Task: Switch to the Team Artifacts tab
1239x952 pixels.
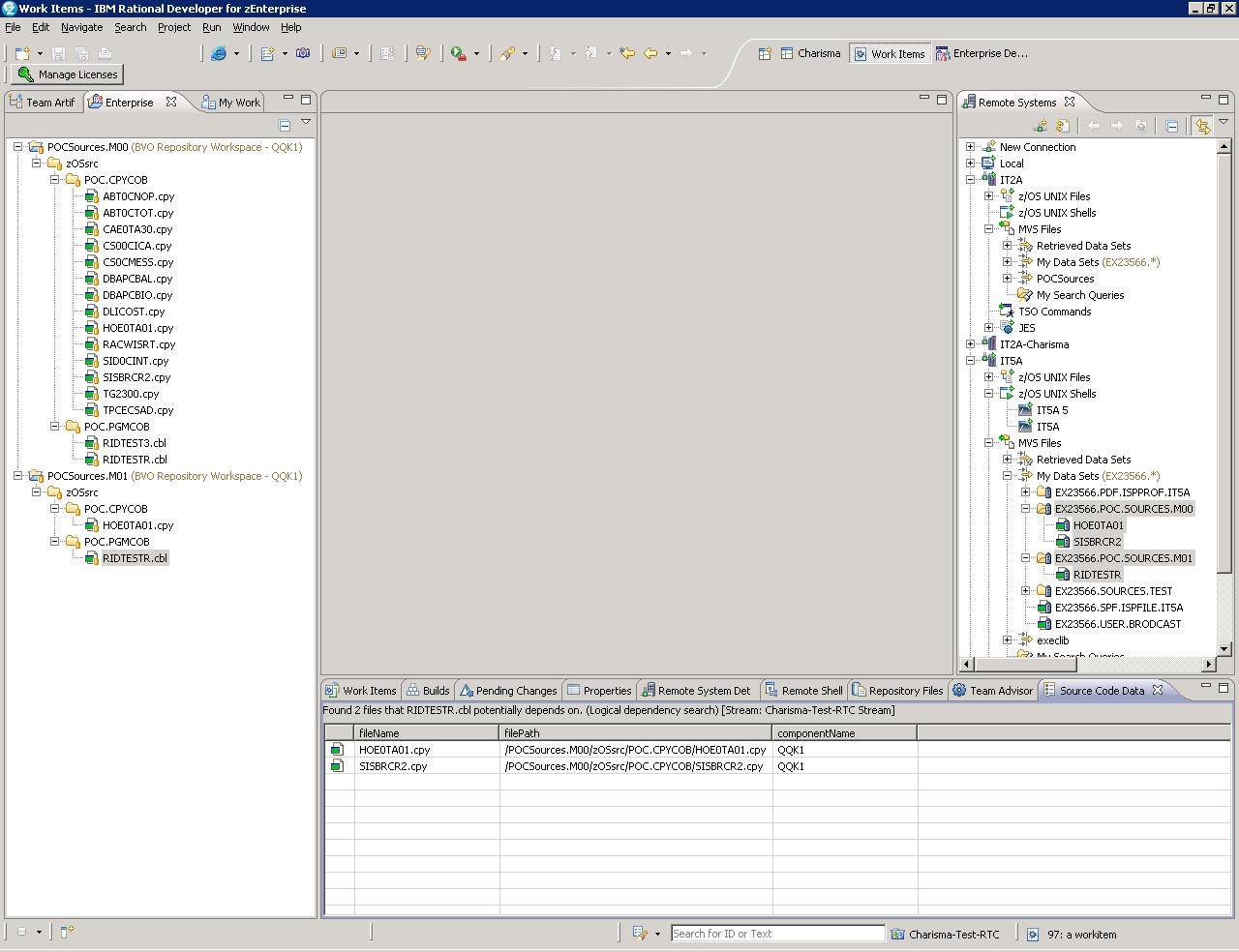Action: 42,102
